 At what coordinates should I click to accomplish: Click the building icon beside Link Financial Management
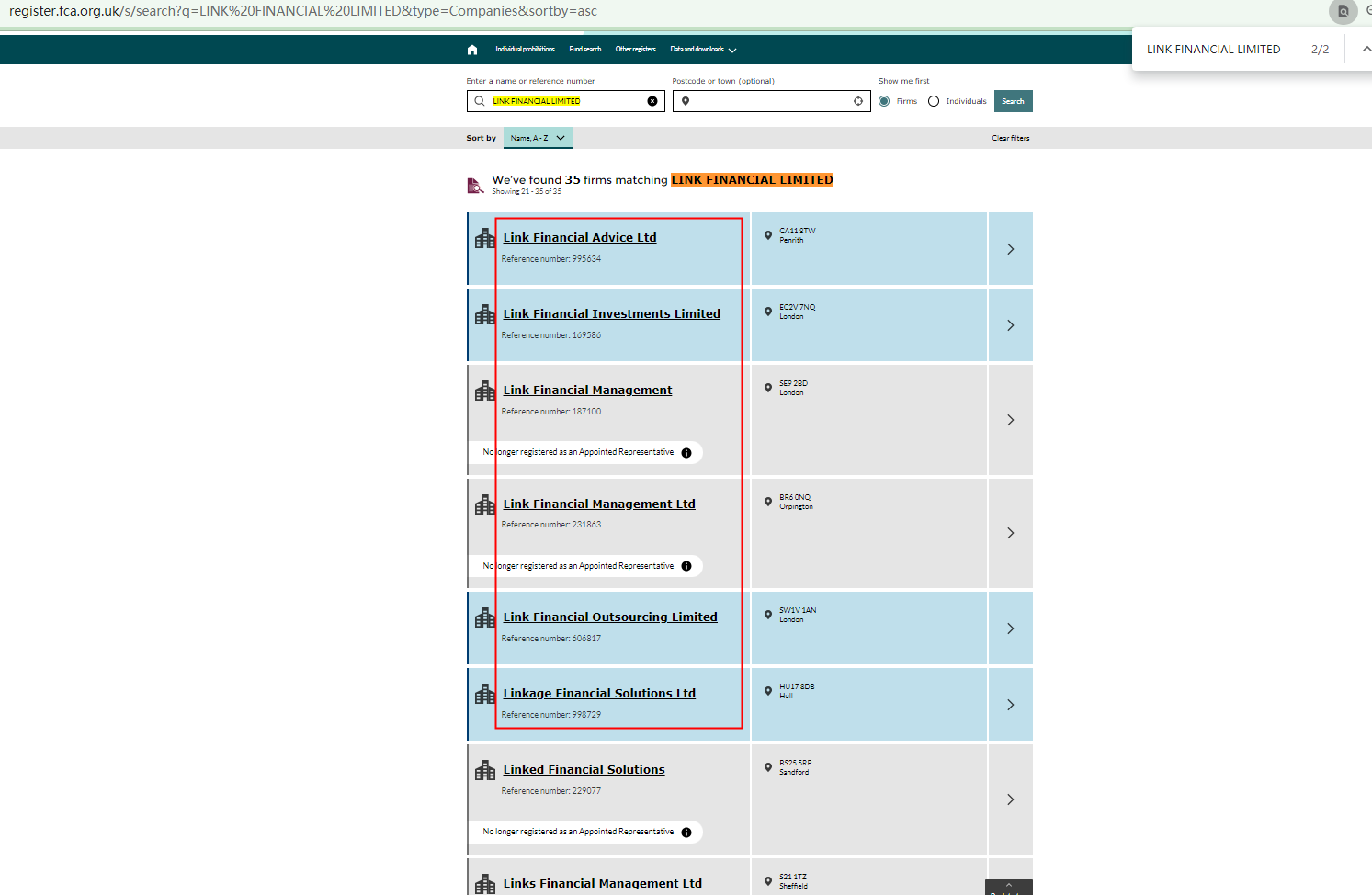pyautogui.click(x=485, y=391)
